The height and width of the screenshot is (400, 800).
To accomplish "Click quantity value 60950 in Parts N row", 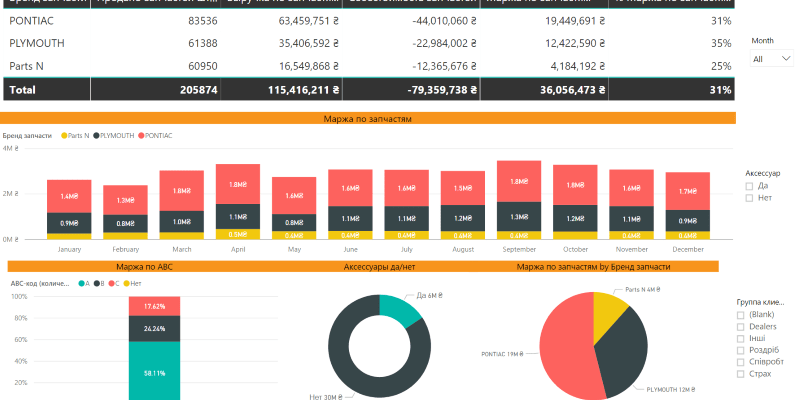I will click(203, 66).
